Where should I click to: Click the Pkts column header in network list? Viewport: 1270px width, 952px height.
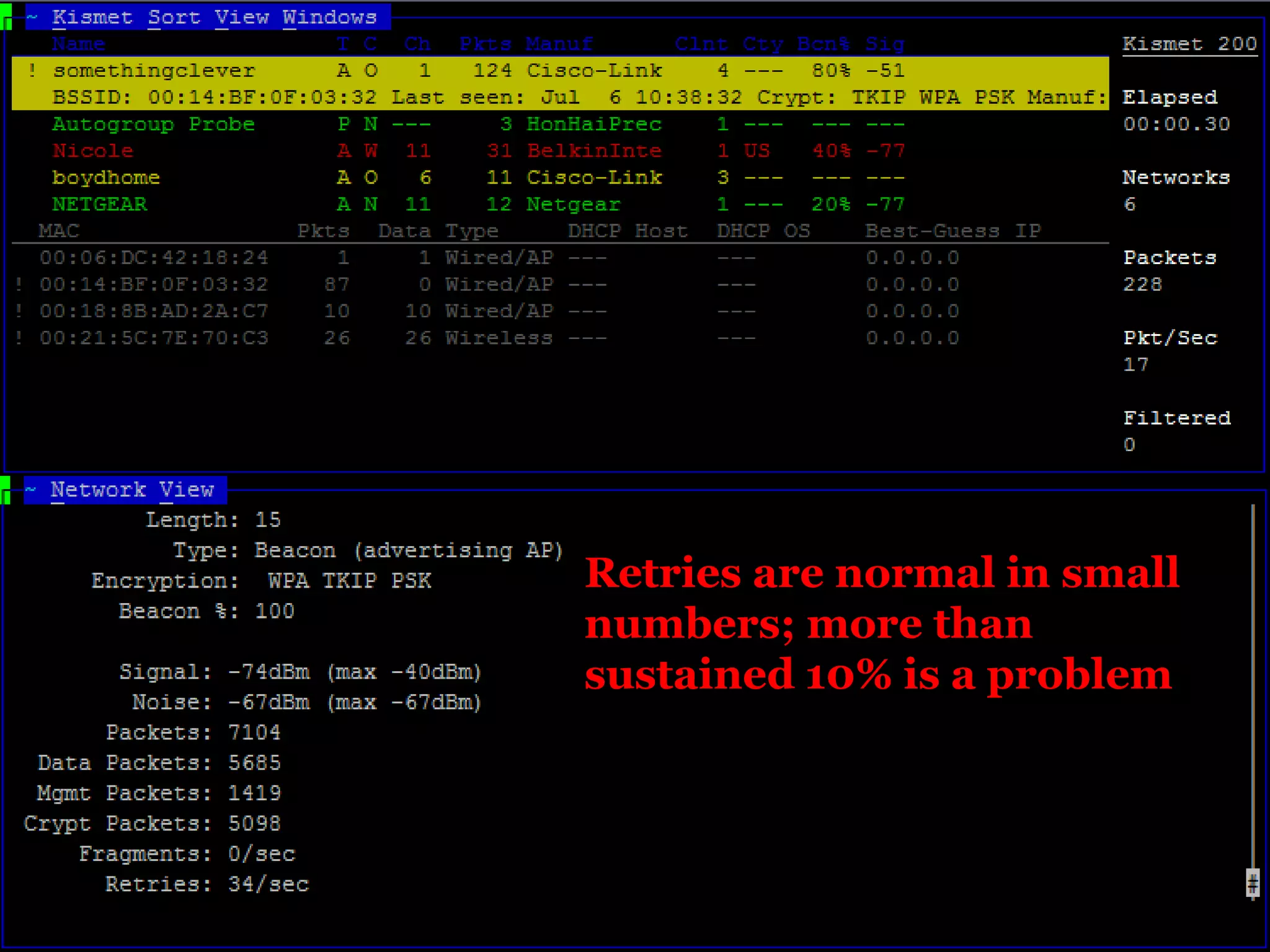click(x=485, y=44)
